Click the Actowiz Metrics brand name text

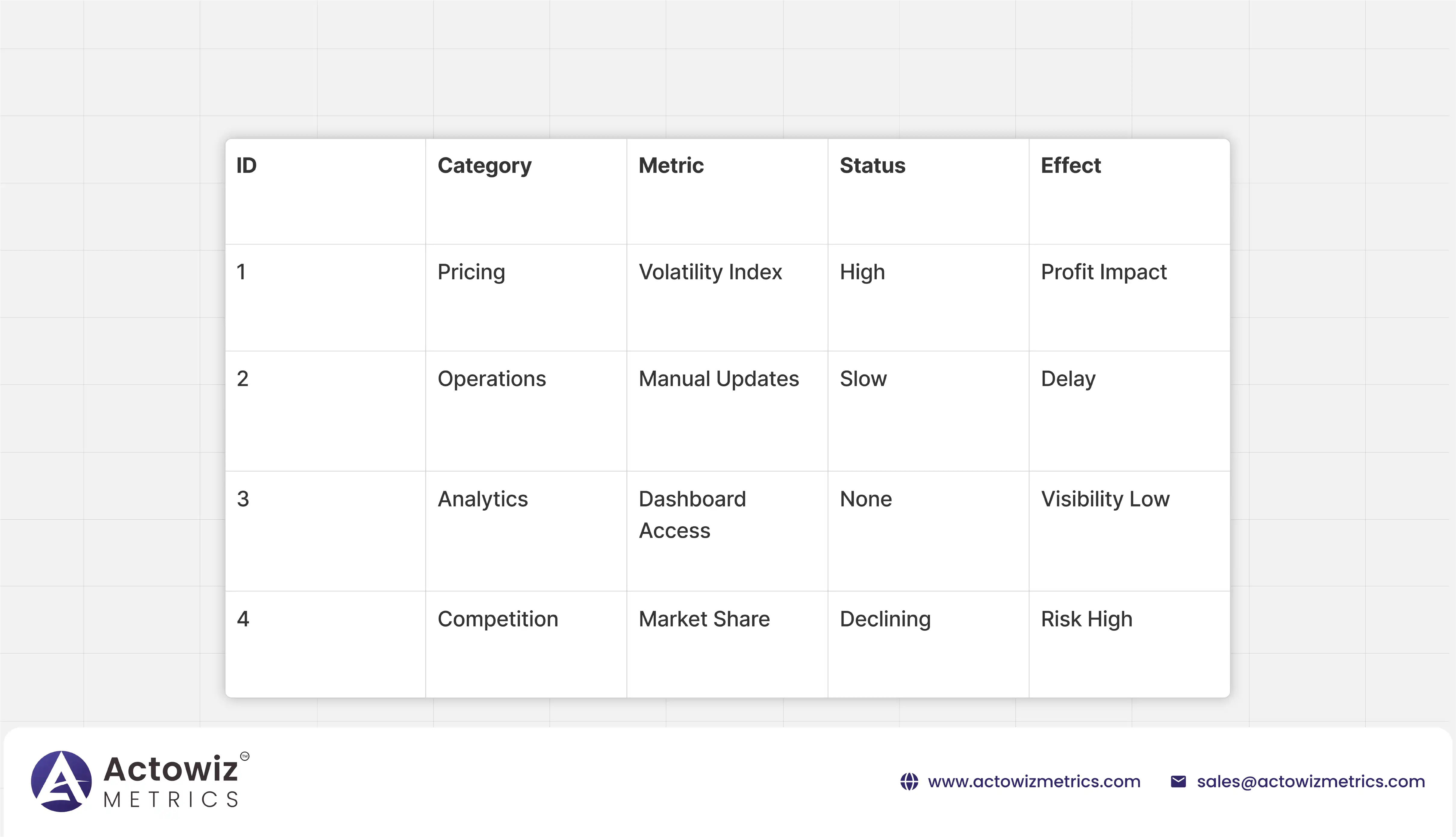[x=171, y=781]
